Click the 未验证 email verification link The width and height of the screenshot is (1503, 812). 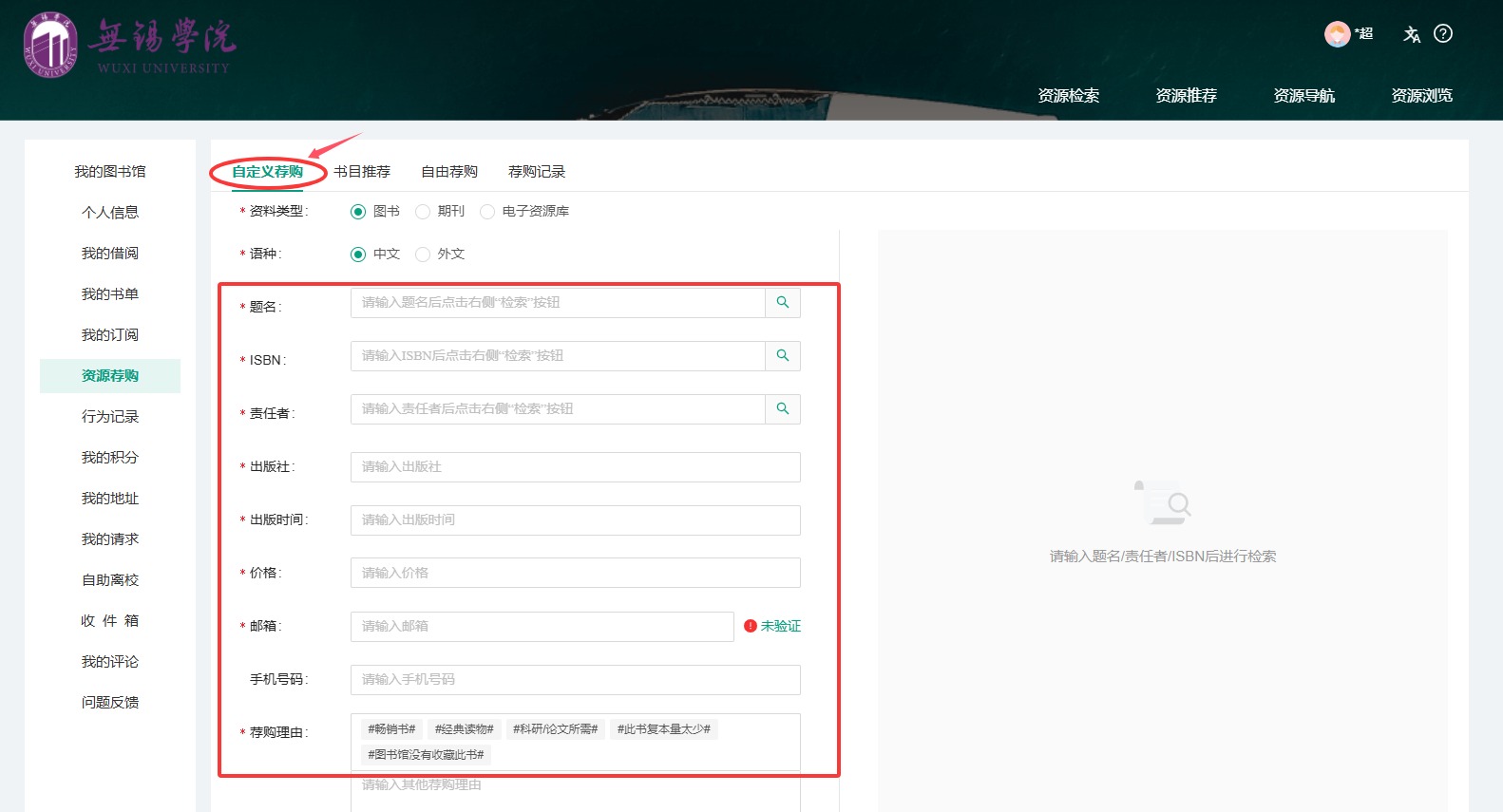pyautogui.click(x=780, y=626)
